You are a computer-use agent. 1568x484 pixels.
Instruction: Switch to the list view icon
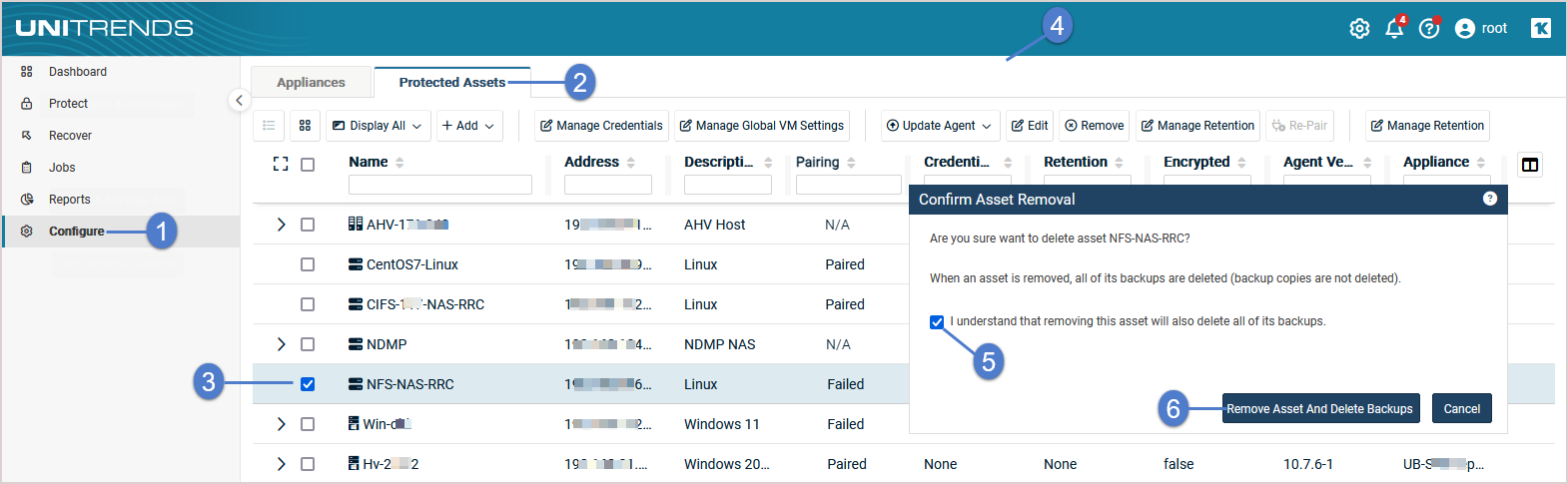(269, 126)
